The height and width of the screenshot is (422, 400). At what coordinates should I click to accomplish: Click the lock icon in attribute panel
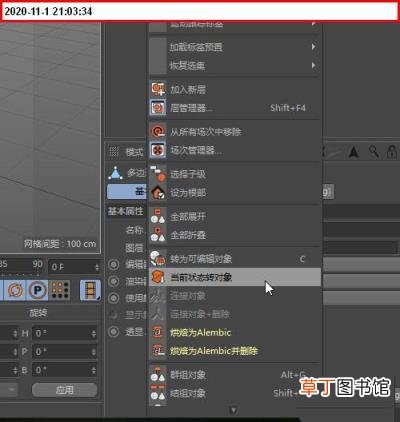[391, 152]
